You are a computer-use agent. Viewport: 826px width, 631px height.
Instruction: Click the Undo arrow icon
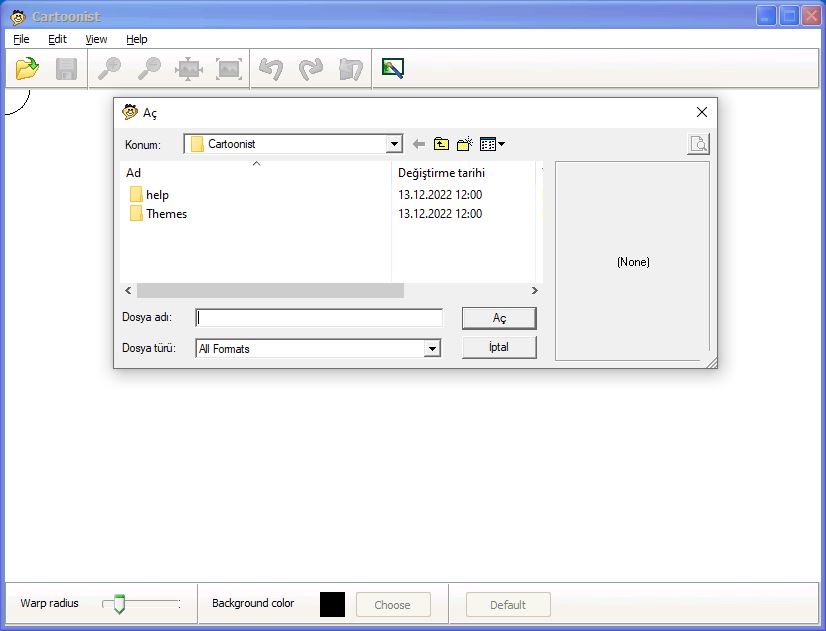pos(271,68)
